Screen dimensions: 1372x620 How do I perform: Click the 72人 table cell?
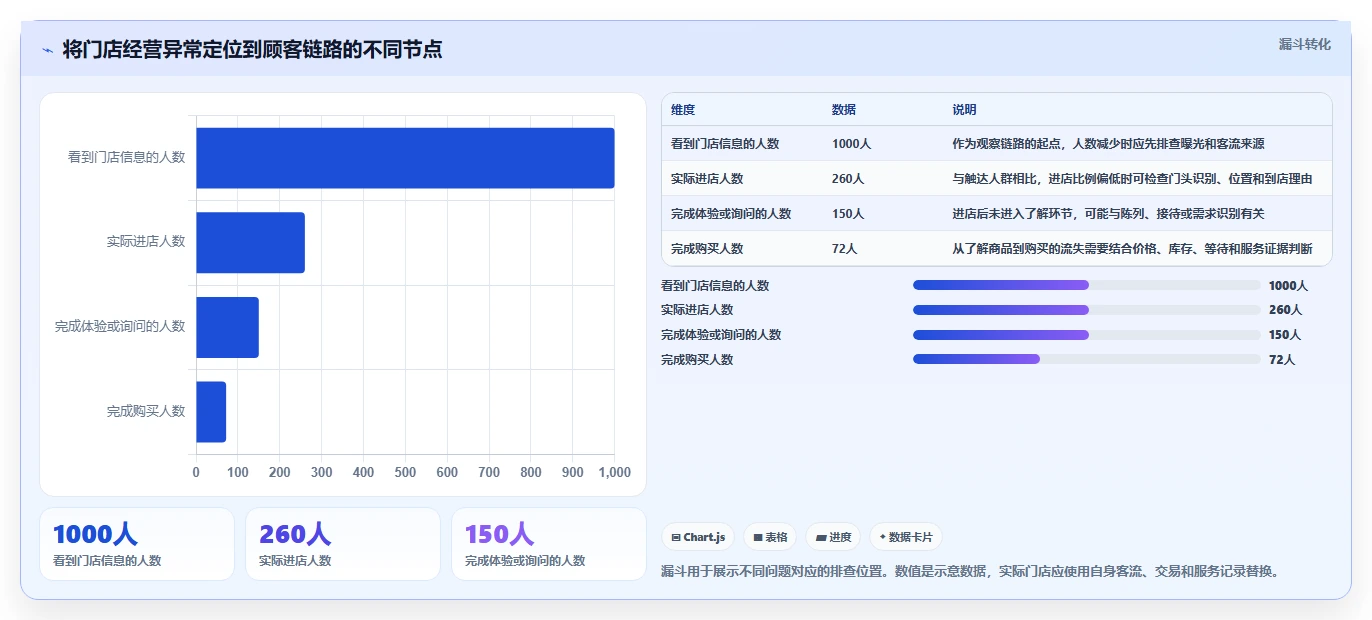tap(845, 249)
